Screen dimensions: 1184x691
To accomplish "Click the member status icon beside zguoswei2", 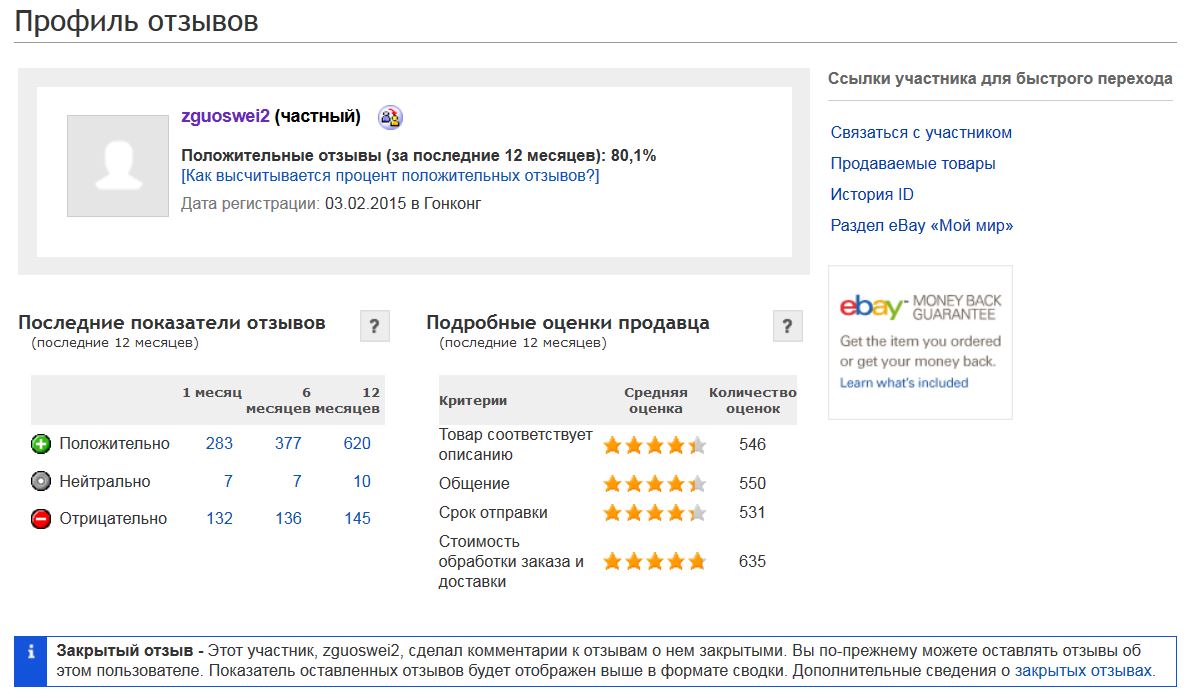I will pyautogui.click(x=390, y=117).
